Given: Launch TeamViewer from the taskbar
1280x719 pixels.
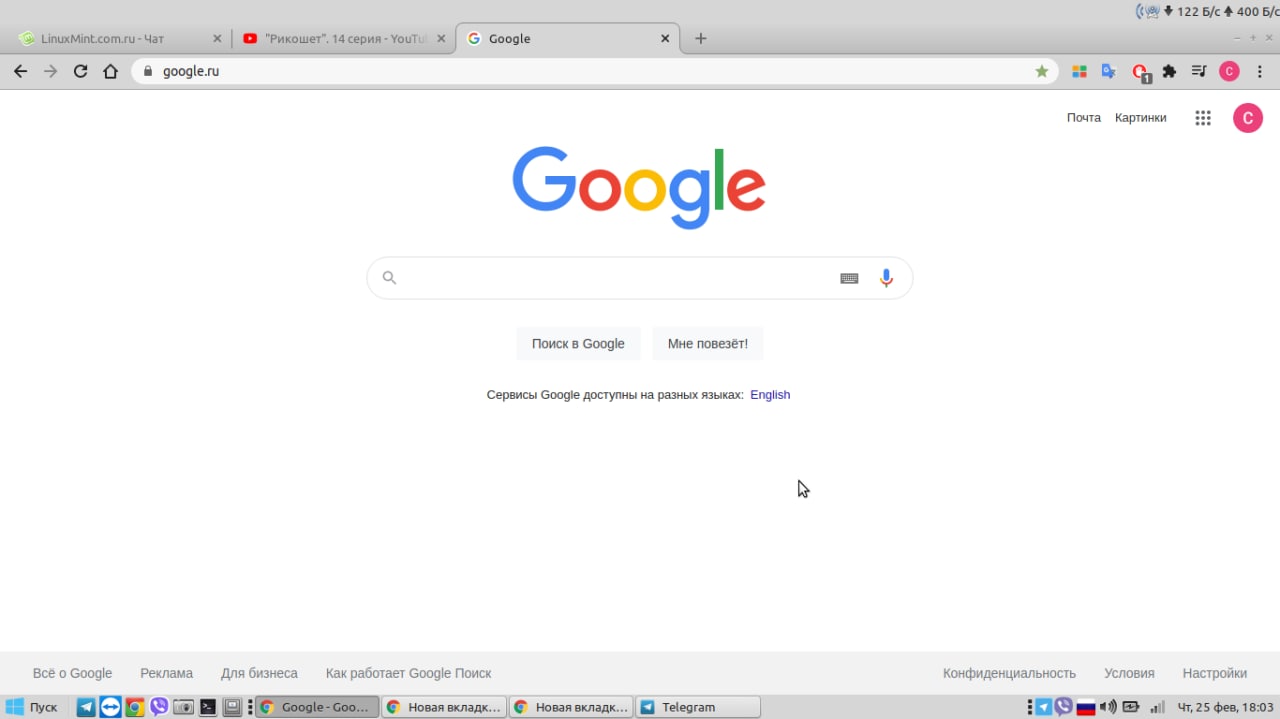Looking at the screenshot, I should pyautogui.click(x=110, y=707).
